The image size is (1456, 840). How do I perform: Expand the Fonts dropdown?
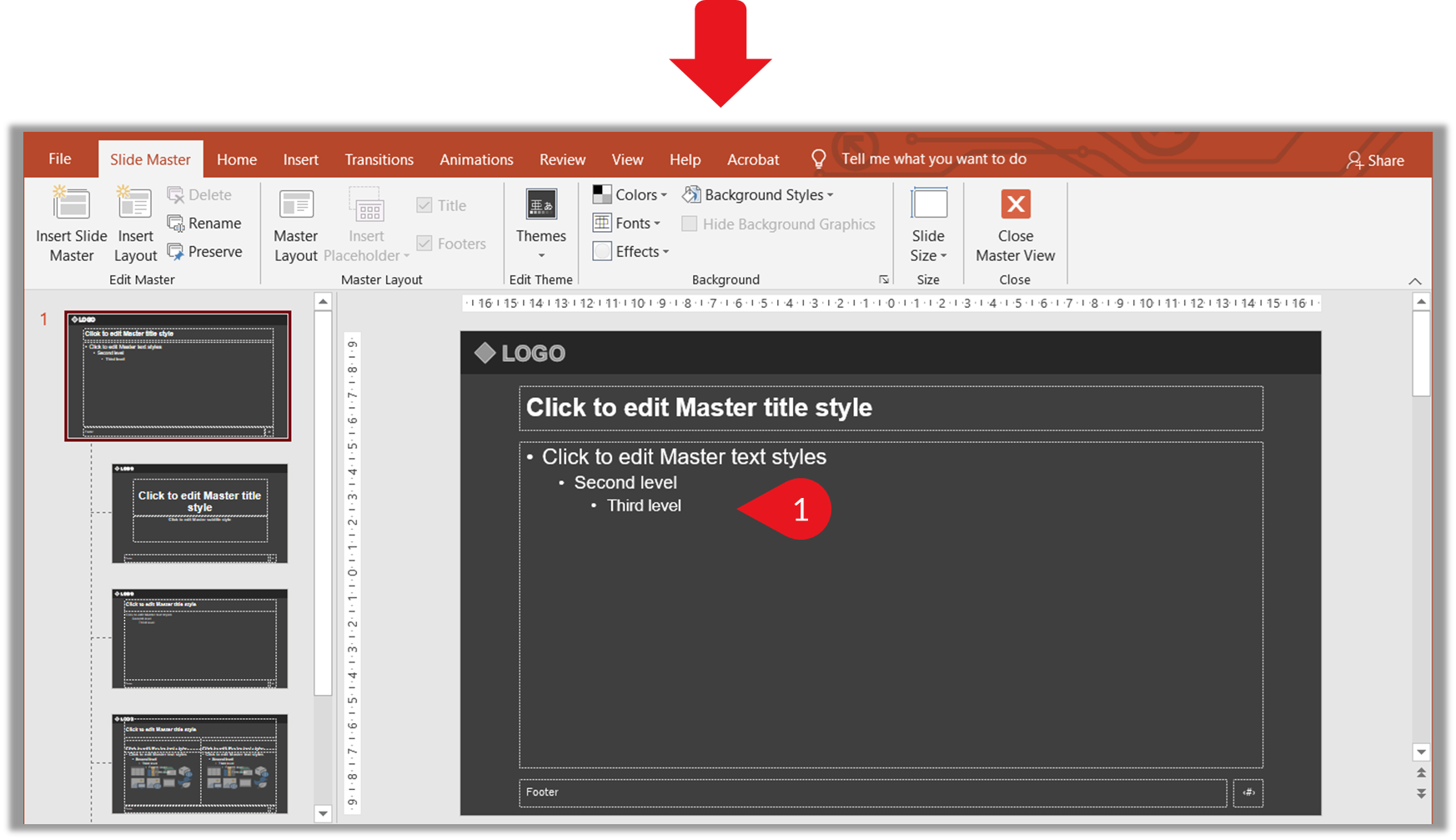[x=627, y=224]
